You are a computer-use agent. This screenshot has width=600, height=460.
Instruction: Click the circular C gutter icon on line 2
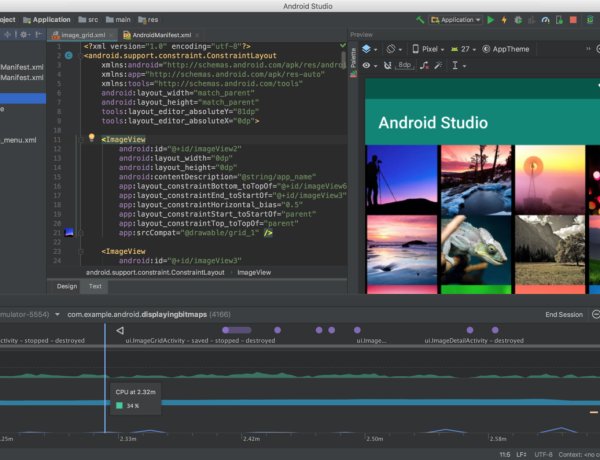pos(68,55)
